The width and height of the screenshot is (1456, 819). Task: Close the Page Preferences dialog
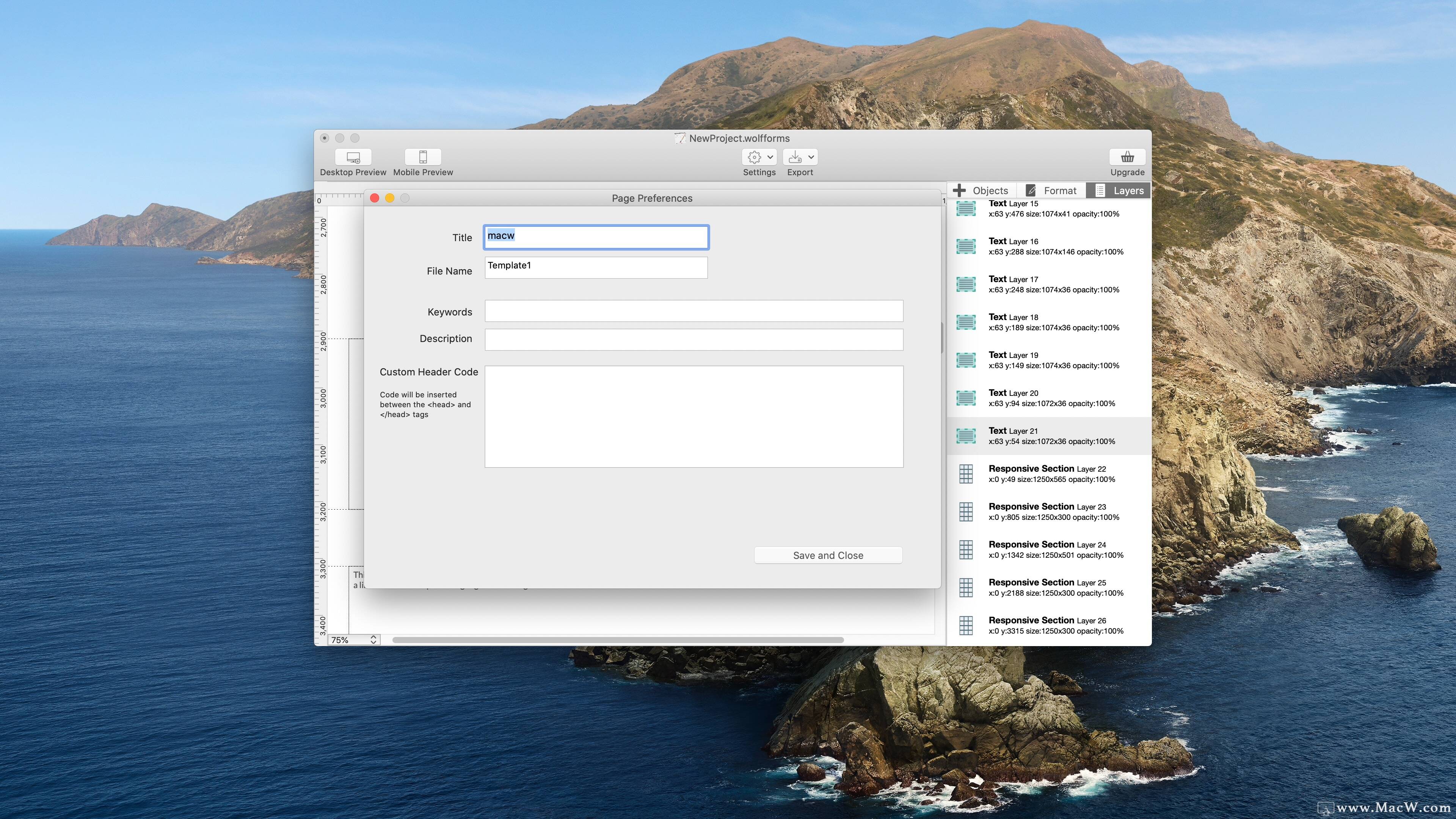click(375, 198)
